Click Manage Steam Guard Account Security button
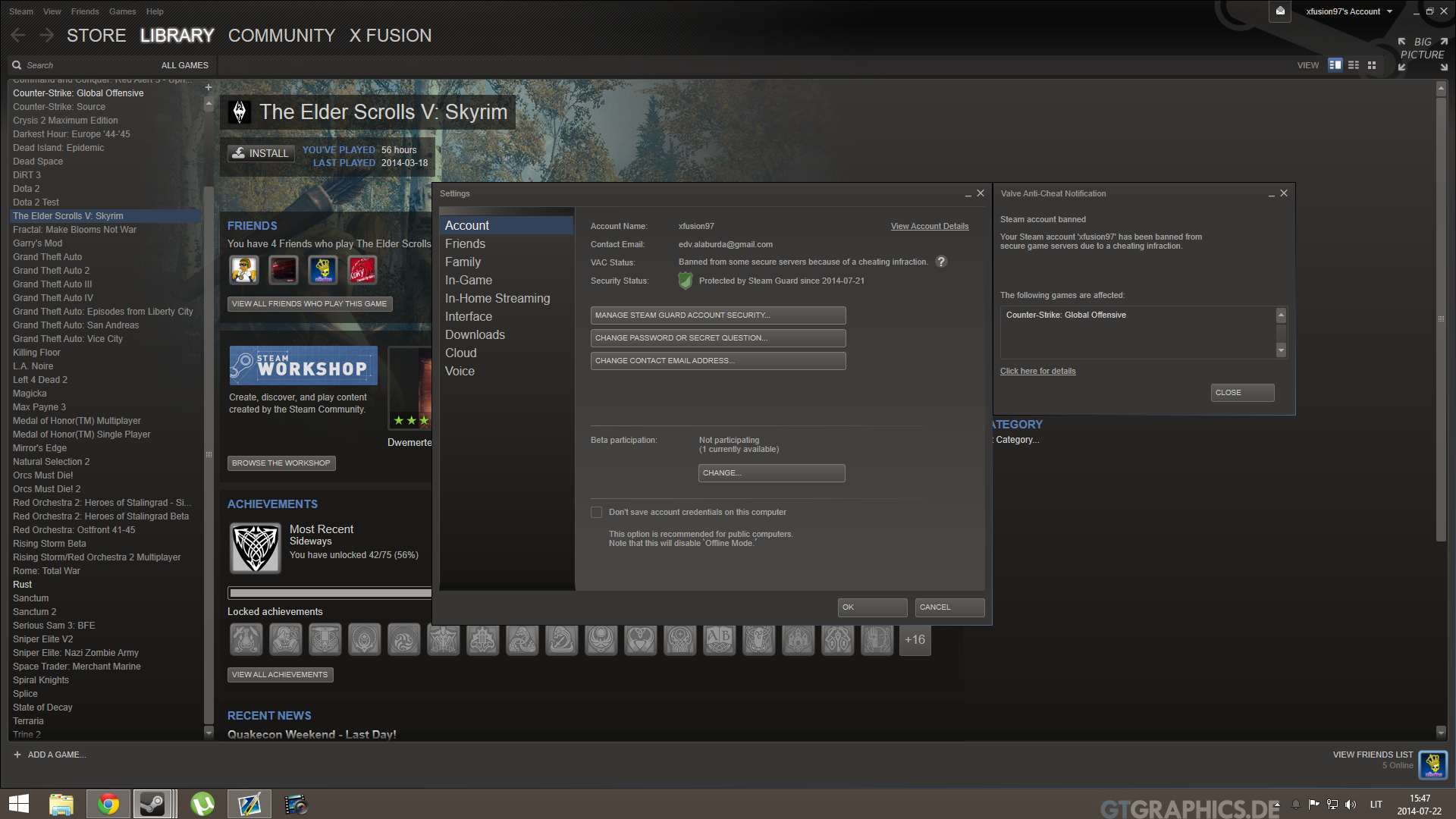The image size is (1456, 819). [717, 315]
